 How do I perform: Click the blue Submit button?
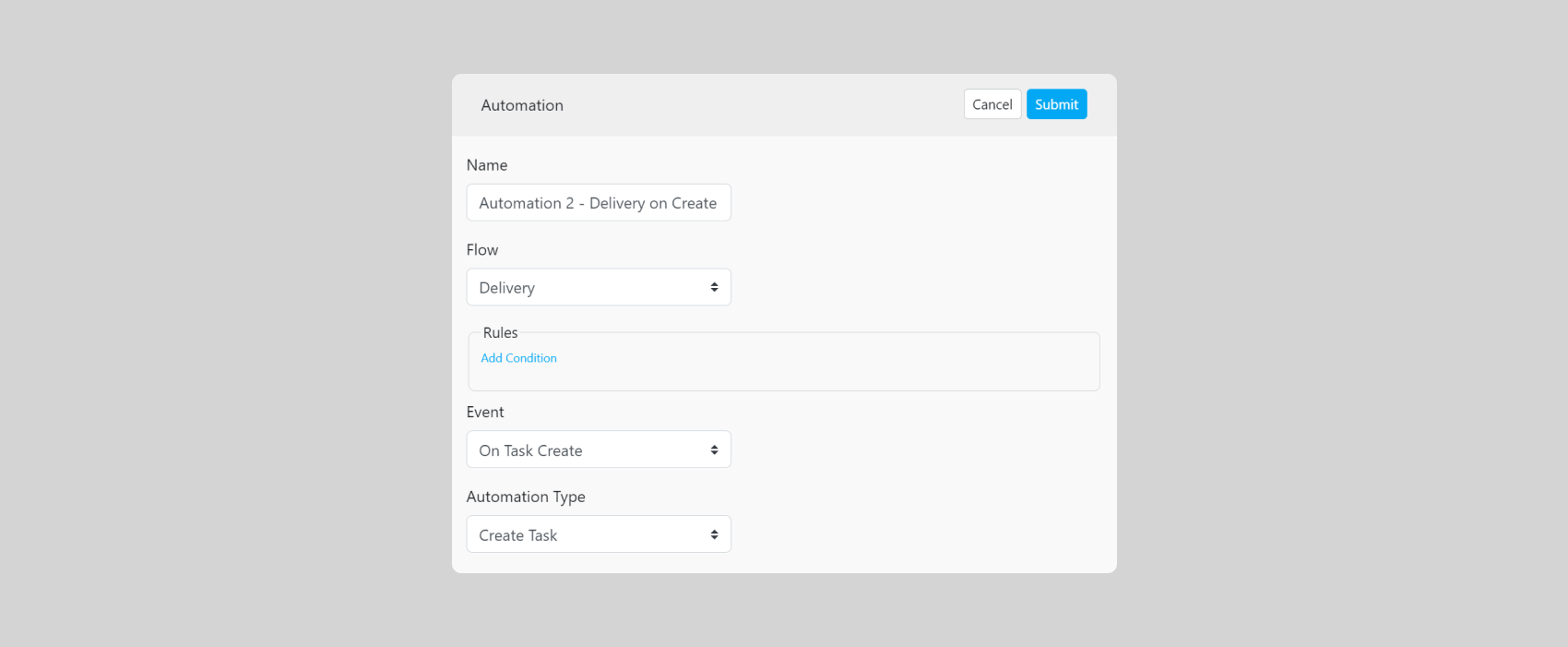pos(1056,104)
